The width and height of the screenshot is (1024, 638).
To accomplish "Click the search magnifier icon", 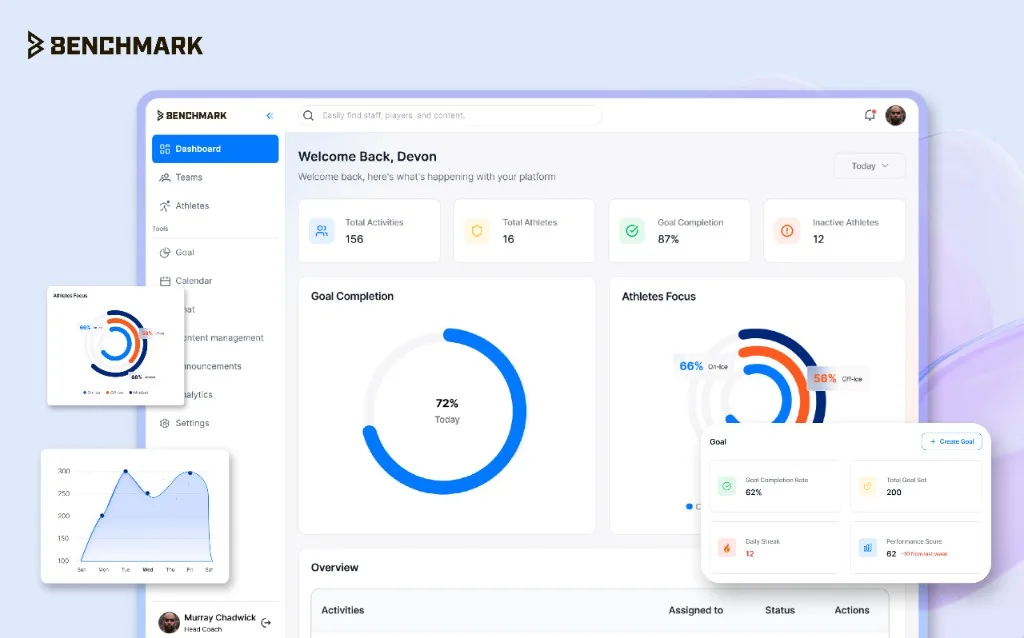I will pos(308,116).
